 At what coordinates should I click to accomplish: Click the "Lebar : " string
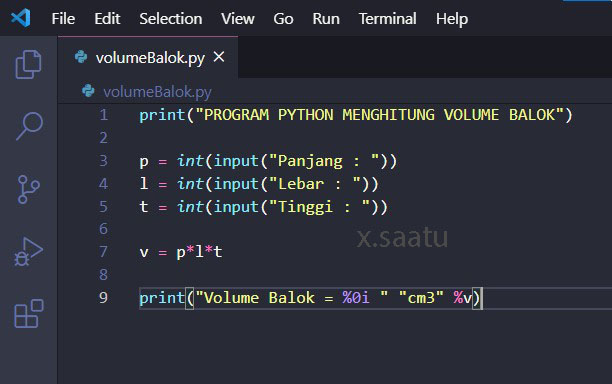315,184
